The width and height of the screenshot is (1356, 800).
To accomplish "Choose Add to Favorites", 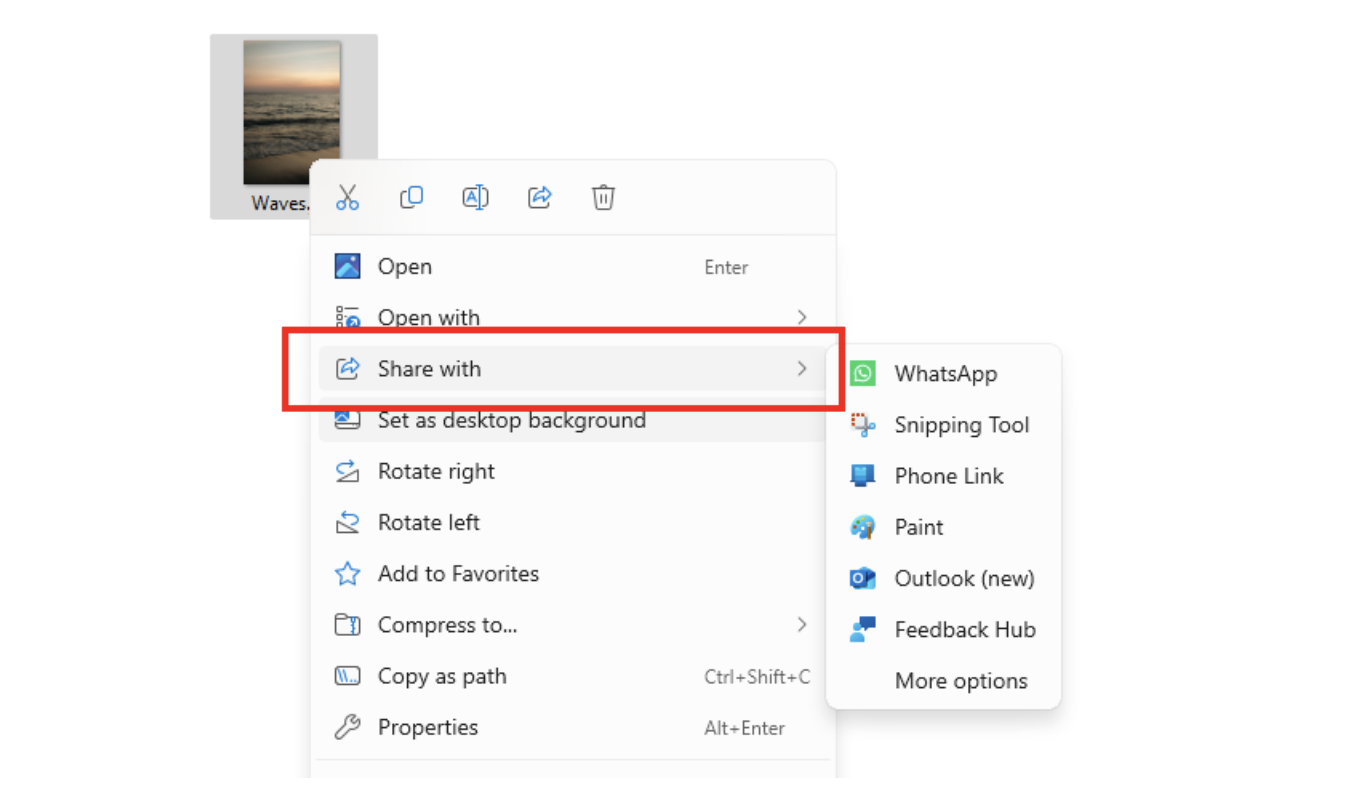I will pyautogui.click(x=572, y=574).
